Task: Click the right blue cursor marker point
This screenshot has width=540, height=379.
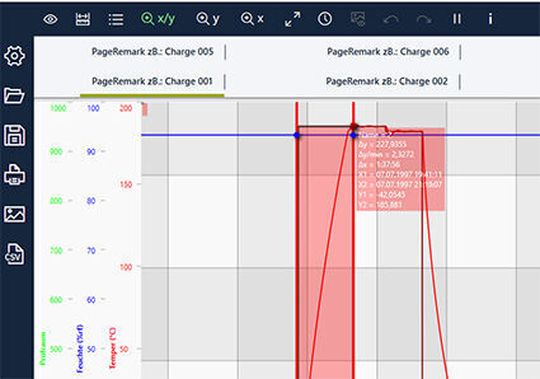Action: click(353, 135)
